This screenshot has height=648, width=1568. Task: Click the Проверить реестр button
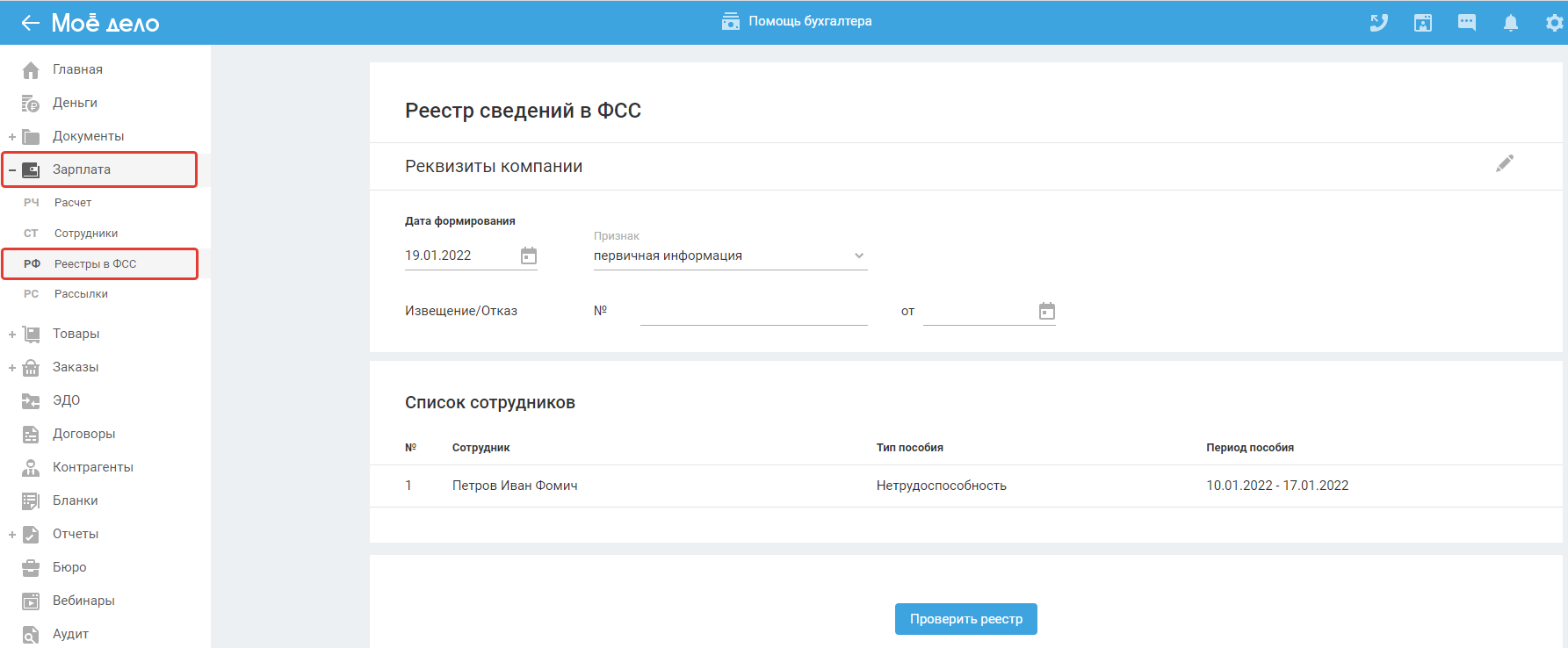[x=965, y=619]
